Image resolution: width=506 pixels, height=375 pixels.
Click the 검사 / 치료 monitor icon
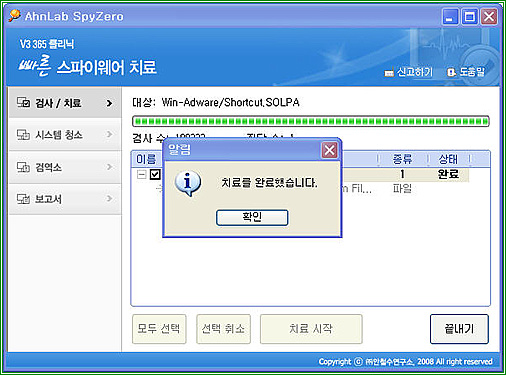pos(23,103)
